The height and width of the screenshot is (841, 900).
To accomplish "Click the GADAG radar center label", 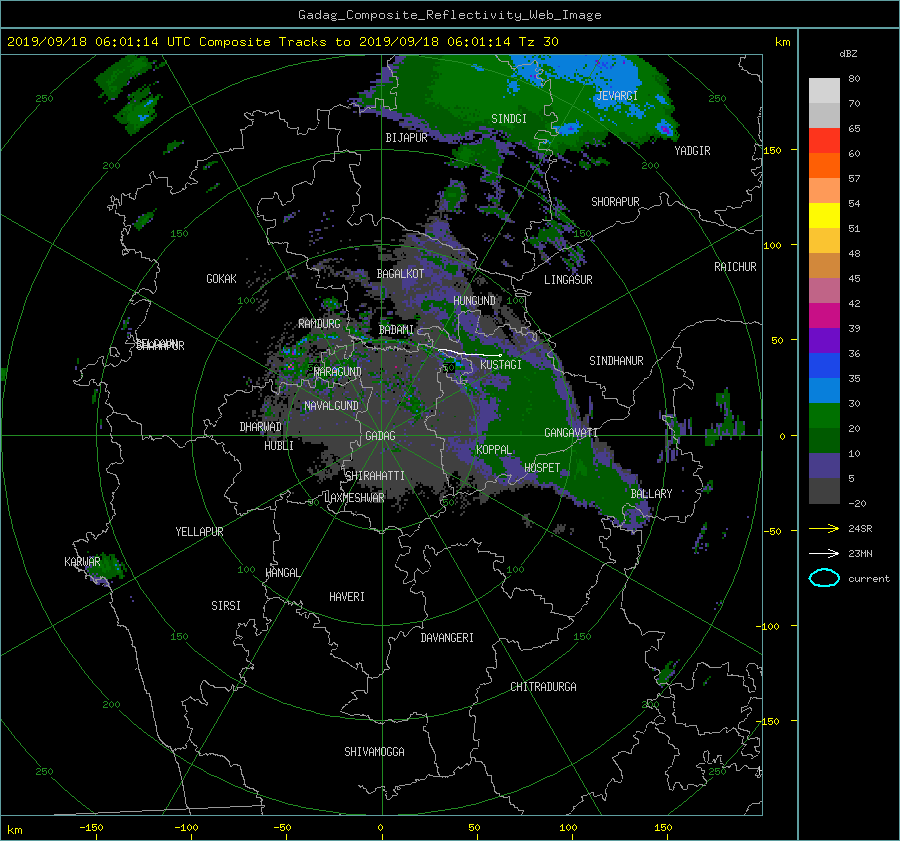I will point(380,436).
